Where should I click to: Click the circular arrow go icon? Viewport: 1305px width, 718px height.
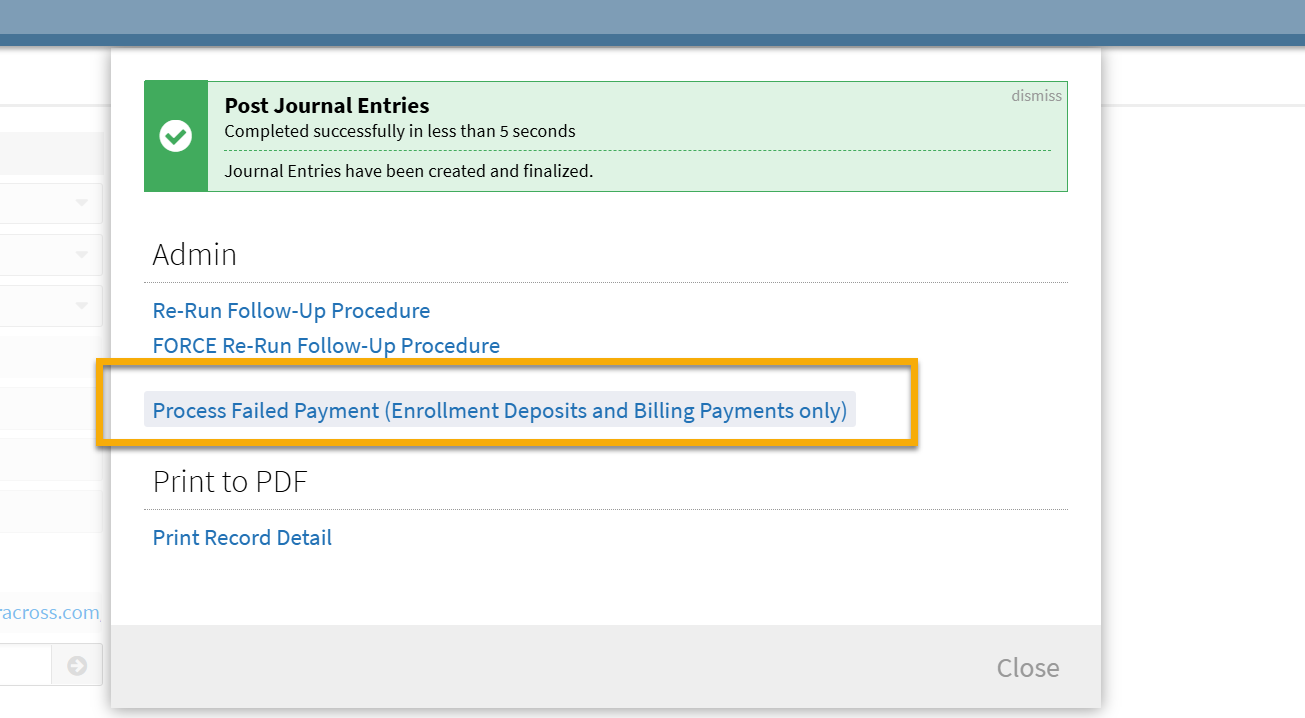77,664
